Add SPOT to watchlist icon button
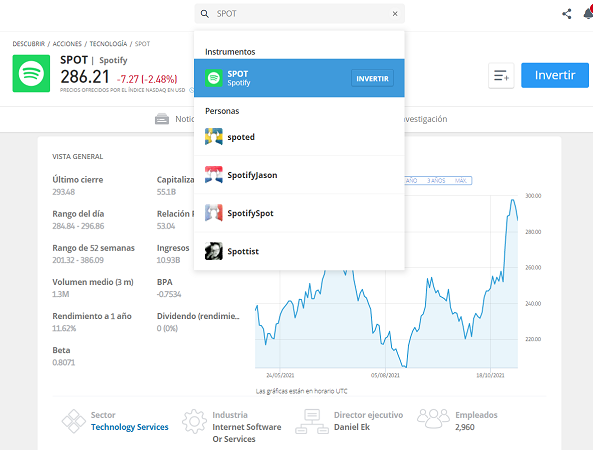Image resolution: width=593 pixels, height=450 pixels. tap(501, 75)
